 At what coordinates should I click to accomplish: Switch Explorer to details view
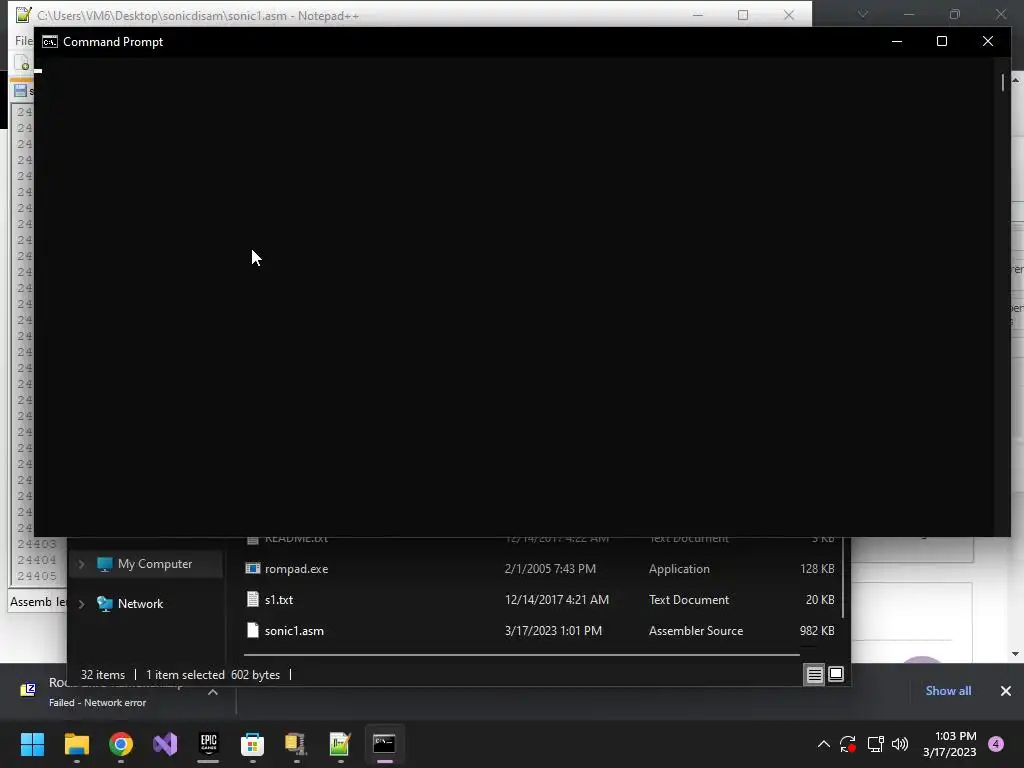[x=814, y=674]
